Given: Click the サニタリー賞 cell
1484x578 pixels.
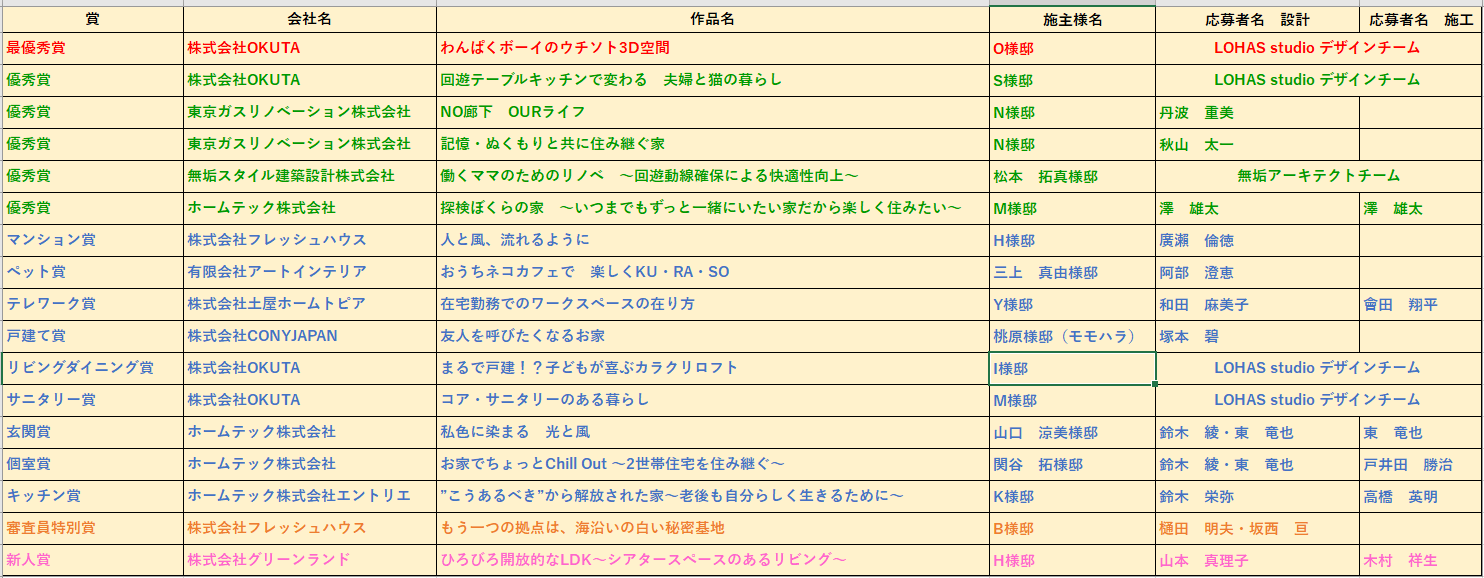Looking at the screenshot, I should click(x=93, y=400).
